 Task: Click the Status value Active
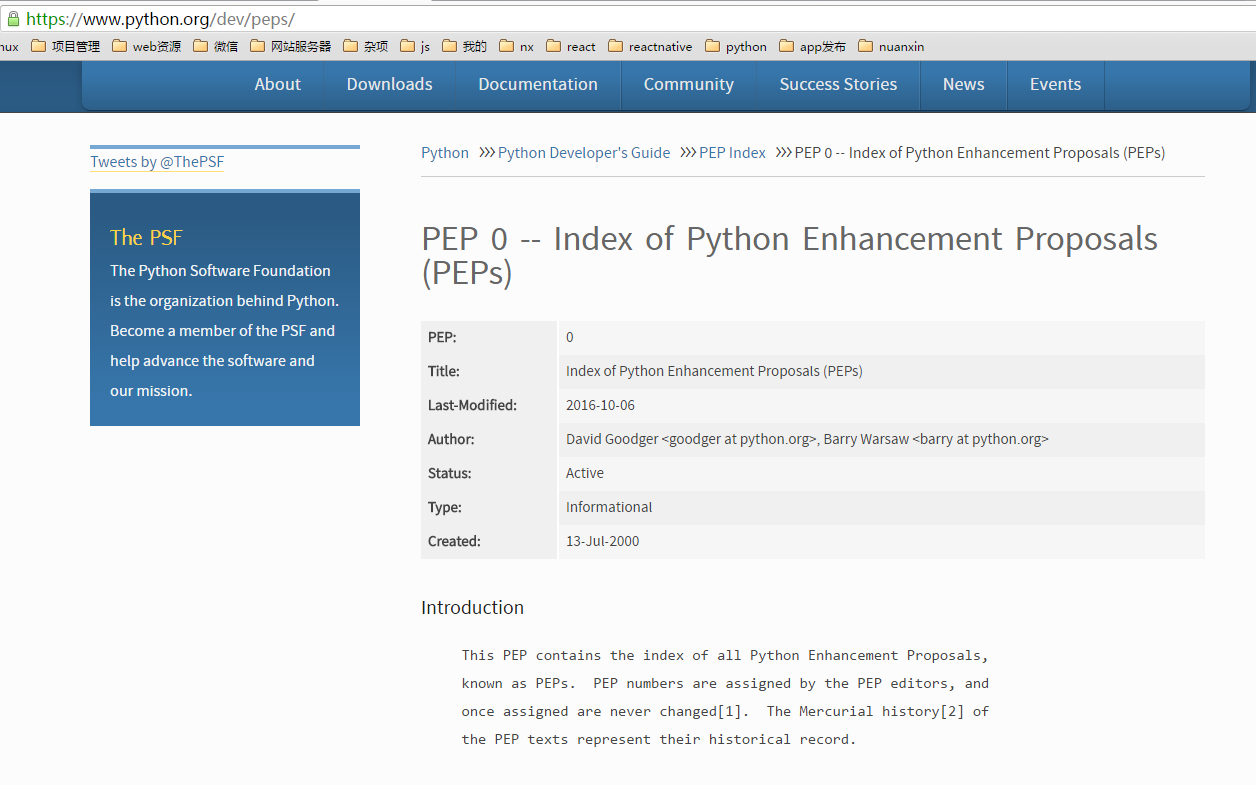click(x=585, y=473)
